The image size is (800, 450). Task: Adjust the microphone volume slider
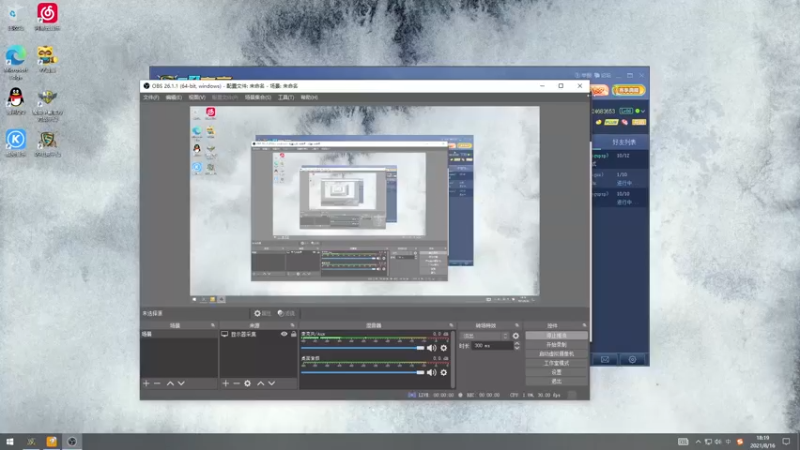pyautogui.click(x=362, y=348)
